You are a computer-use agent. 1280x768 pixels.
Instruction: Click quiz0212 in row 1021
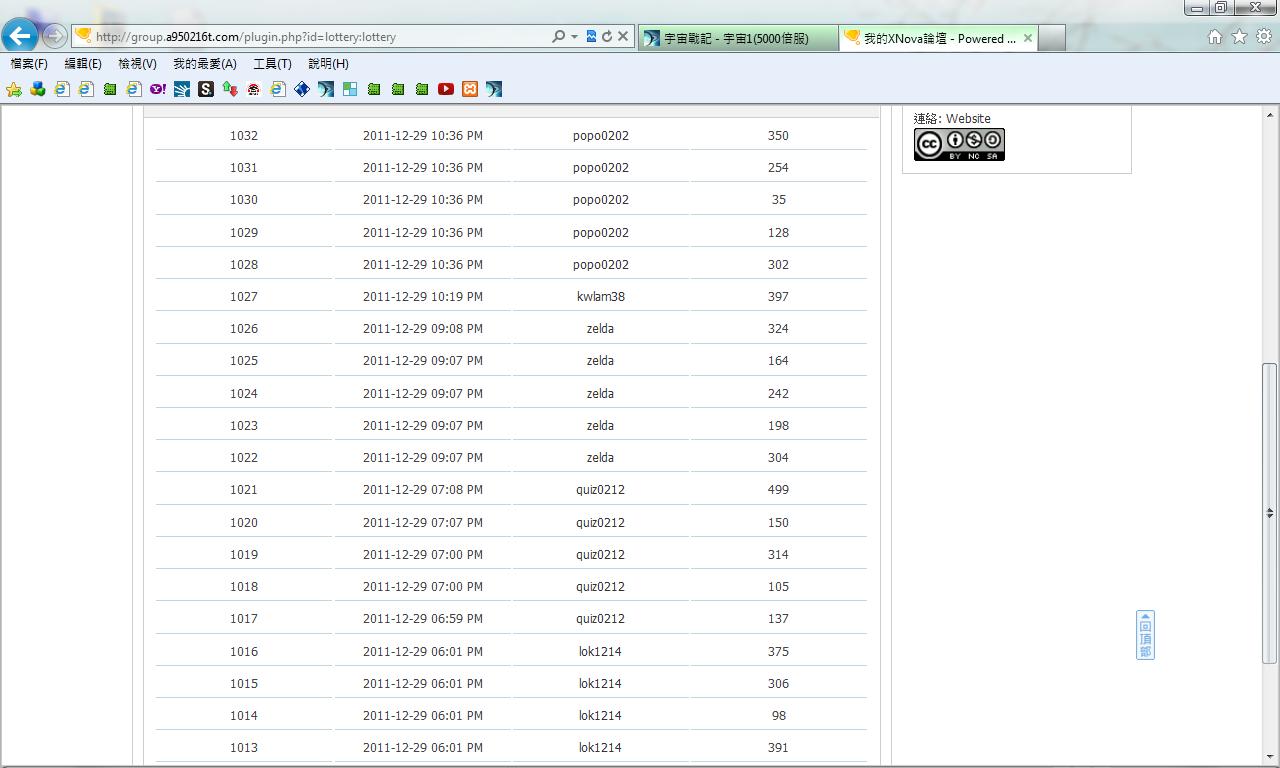tap(600, 489)
